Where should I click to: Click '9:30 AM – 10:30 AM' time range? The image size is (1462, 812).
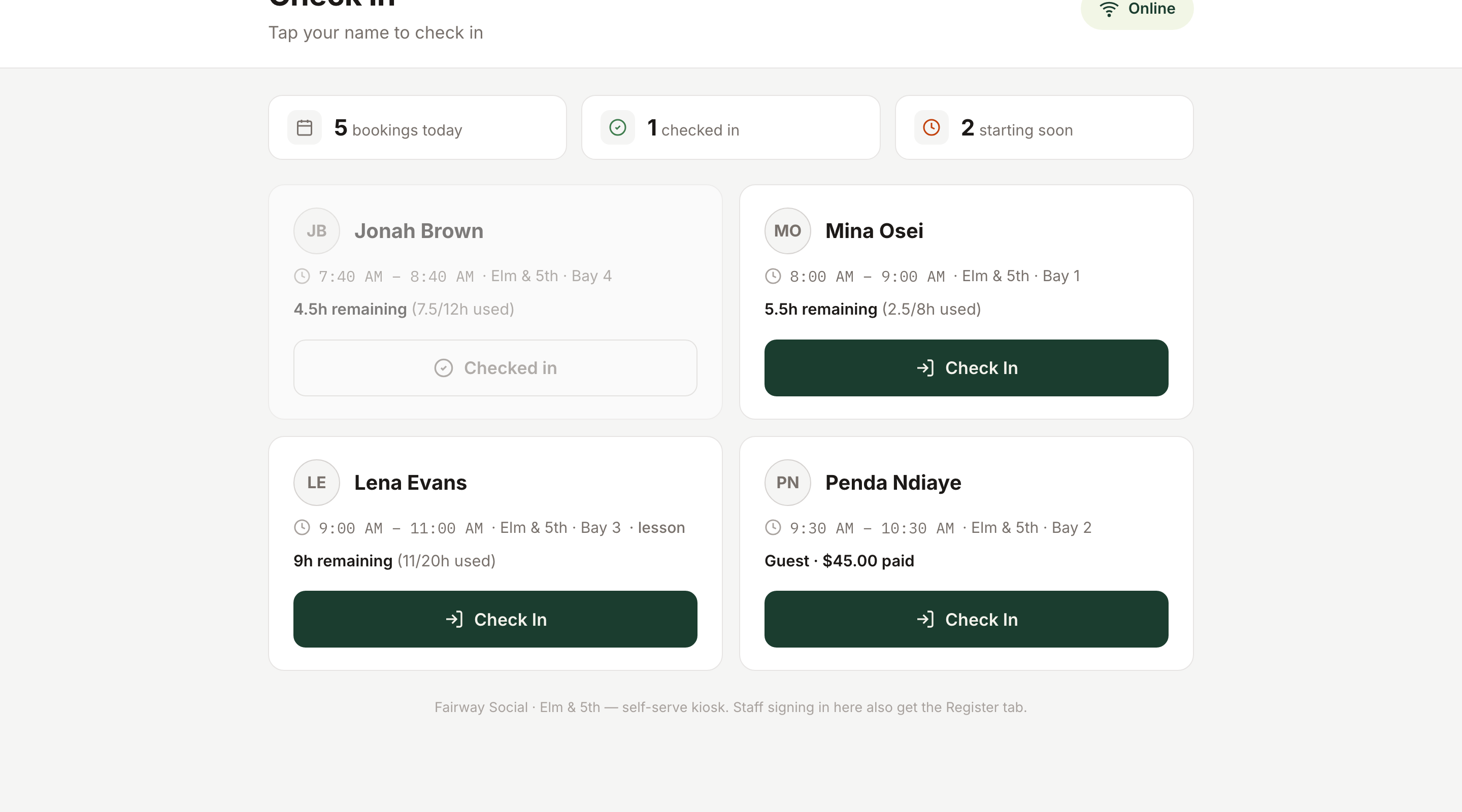872,528
